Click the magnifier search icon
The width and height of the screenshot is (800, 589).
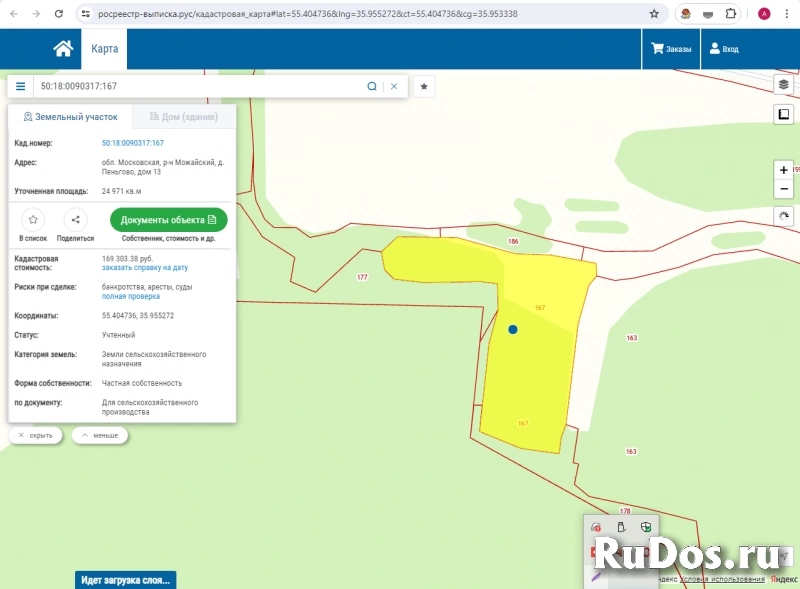372,87
